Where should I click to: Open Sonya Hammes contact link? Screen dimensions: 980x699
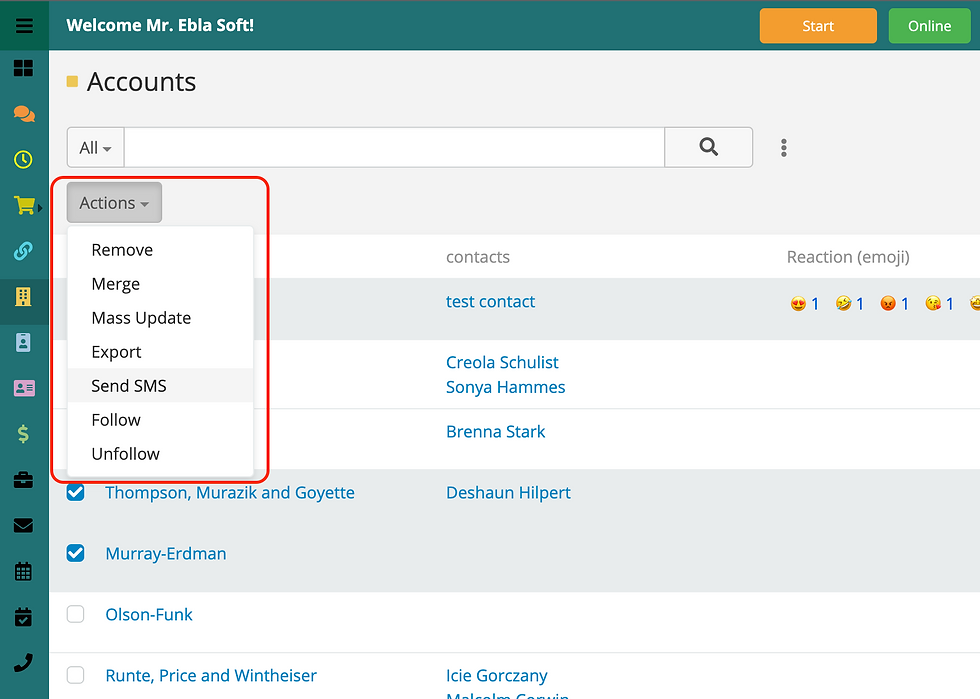pyautogui.click(x=506, y=388)
